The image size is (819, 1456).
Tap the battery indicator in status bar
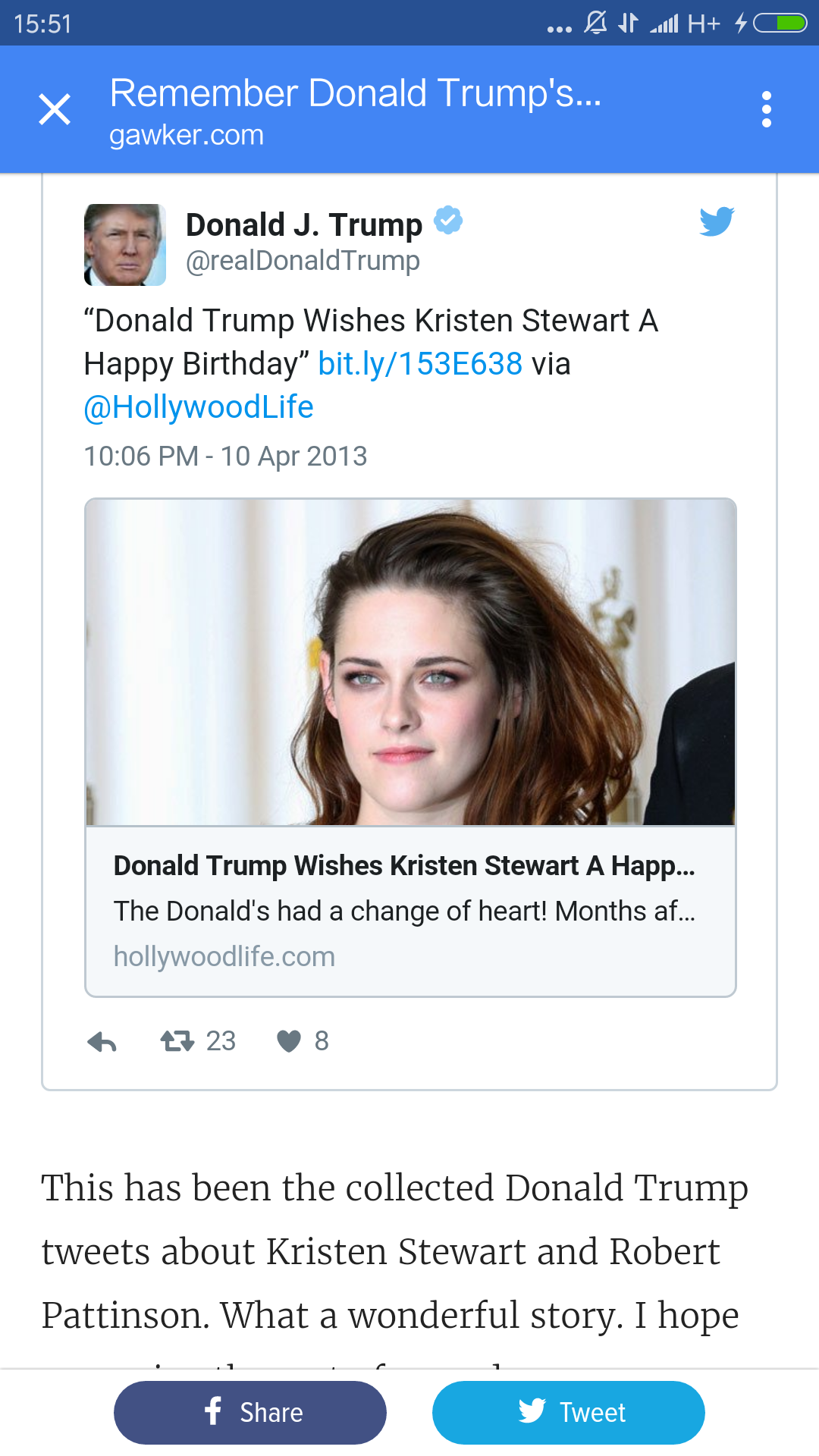pos(780,24)
